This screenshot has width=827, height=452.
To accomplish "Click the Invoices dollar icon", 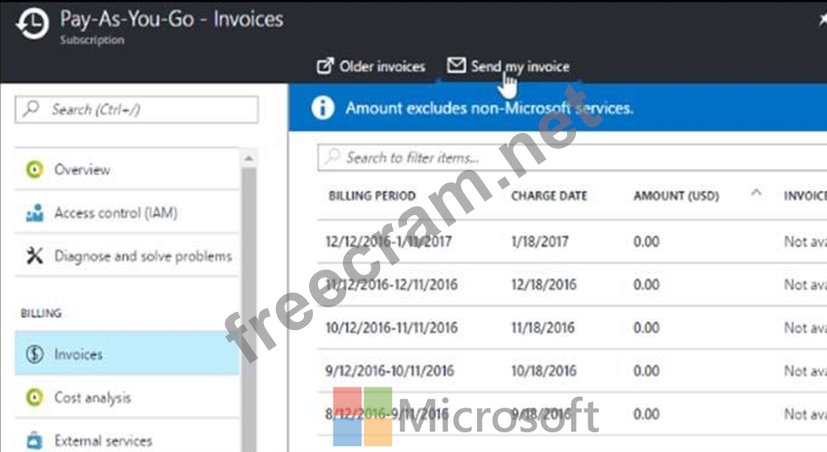I will click(x=35, y=354).
